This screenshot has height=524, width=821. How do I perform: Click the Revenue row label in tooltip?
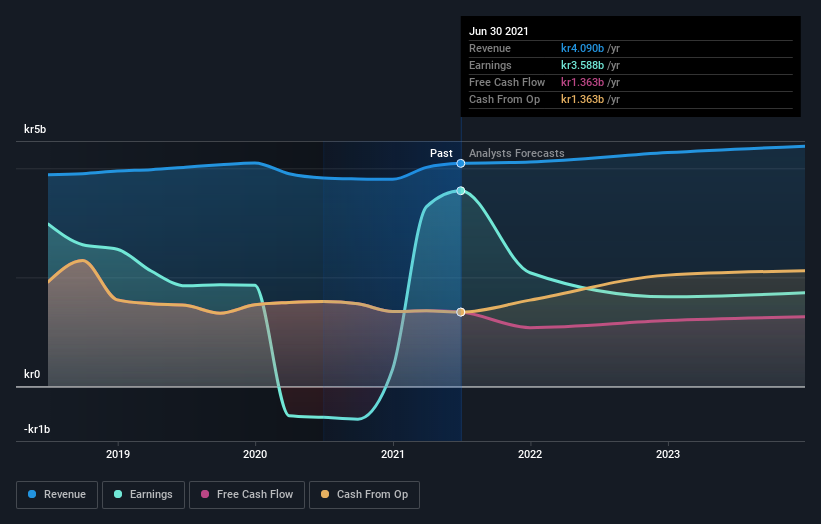(x=490, y=48)
